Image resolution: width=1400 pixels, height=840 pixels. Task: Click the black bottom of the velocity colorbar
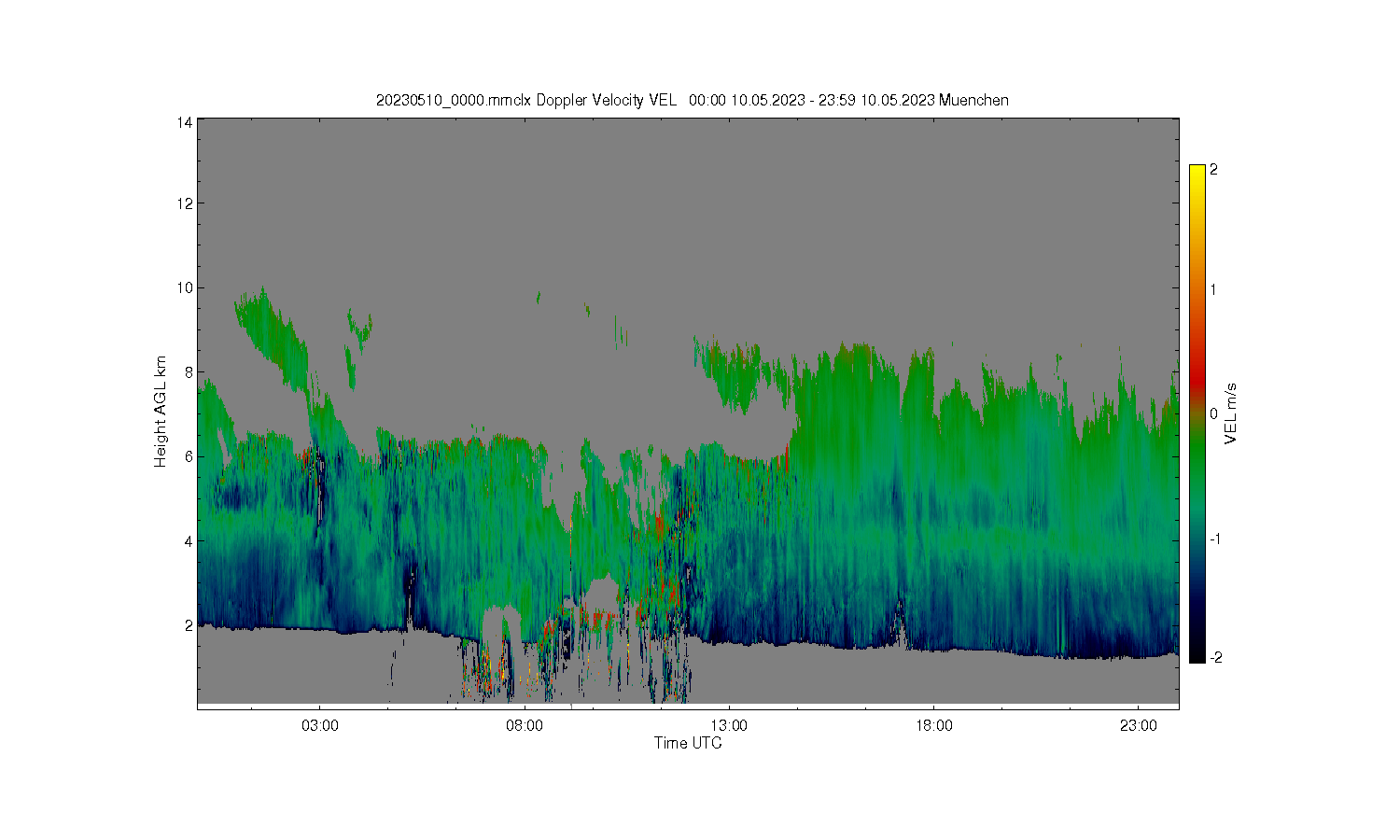(1197, 655)
